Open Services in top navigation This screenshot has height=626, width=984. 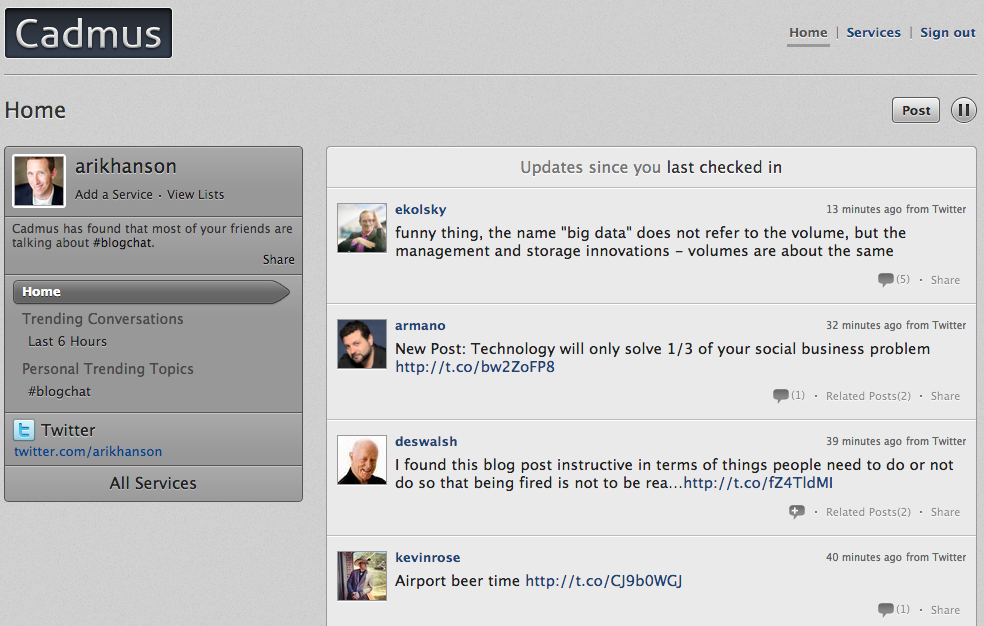tap(874, 33)
